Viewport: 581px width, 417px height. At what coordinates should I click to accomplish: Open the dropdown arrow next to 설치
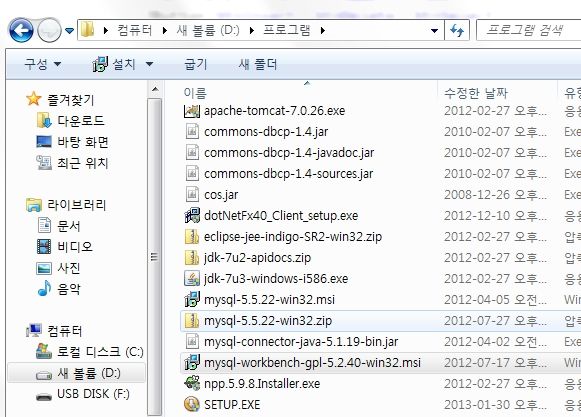click(149, 64)
